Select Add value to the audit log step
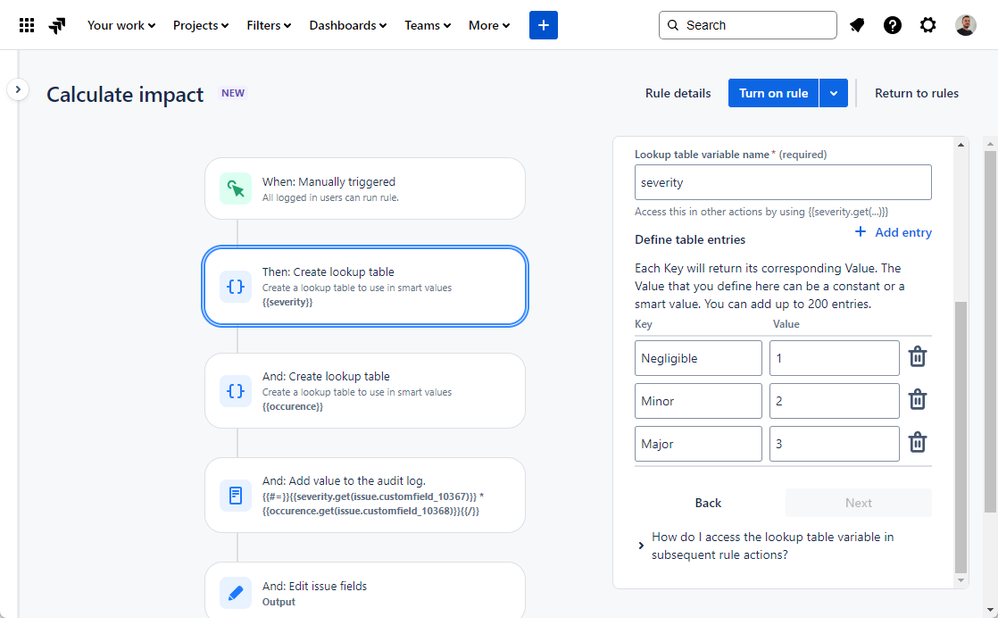Viewport: 998px width, 618px height. point(365,495)
